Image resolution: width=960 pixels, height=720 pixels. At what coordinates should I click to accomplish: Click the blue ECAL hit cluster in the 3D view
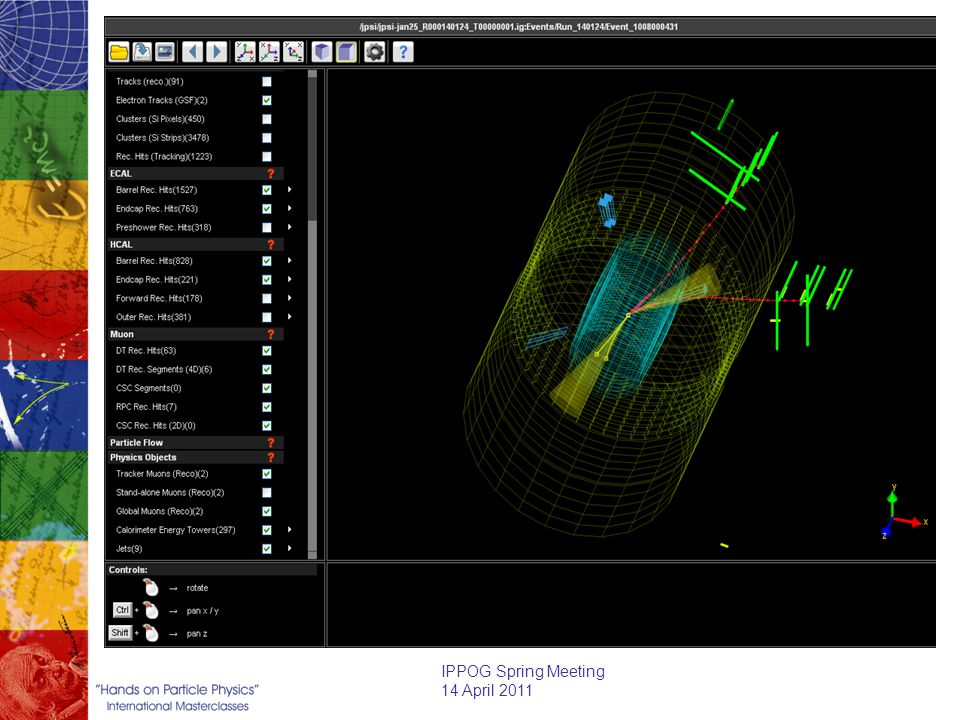(x=607, y=211)
